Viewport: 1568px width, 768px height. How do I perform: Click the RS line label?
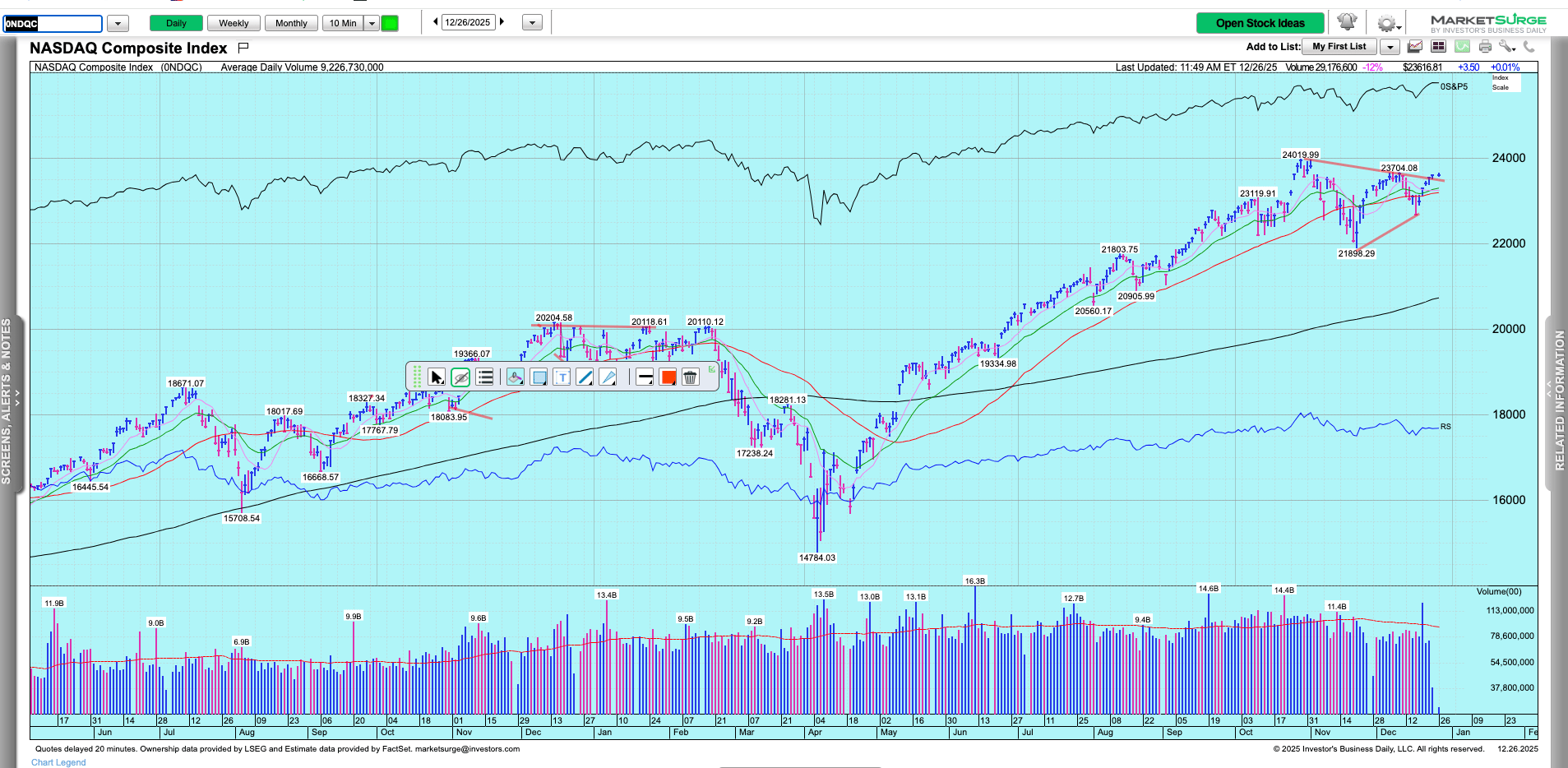[x=1445, y=427]
